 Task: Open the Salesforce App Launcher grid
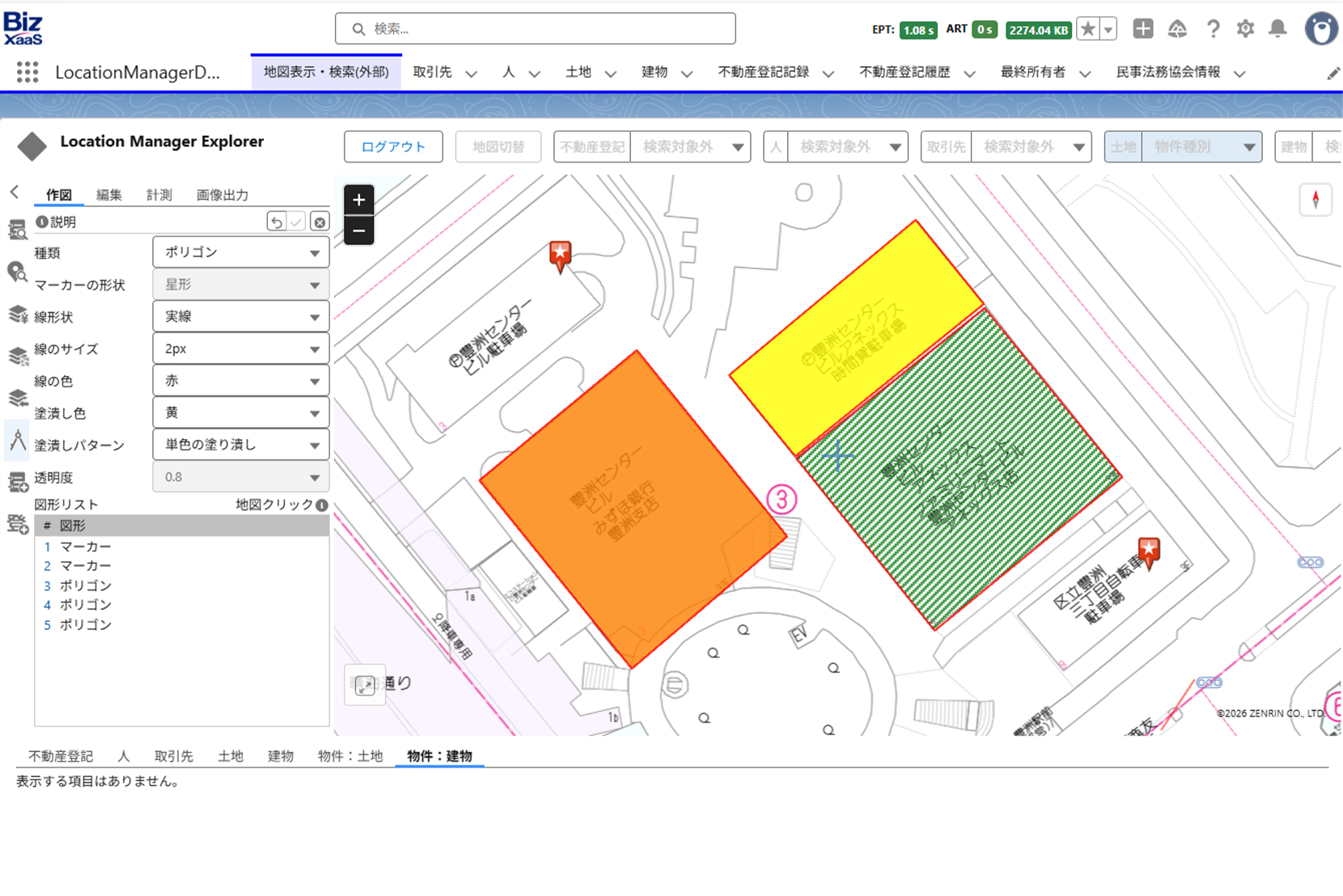[28, 73]
